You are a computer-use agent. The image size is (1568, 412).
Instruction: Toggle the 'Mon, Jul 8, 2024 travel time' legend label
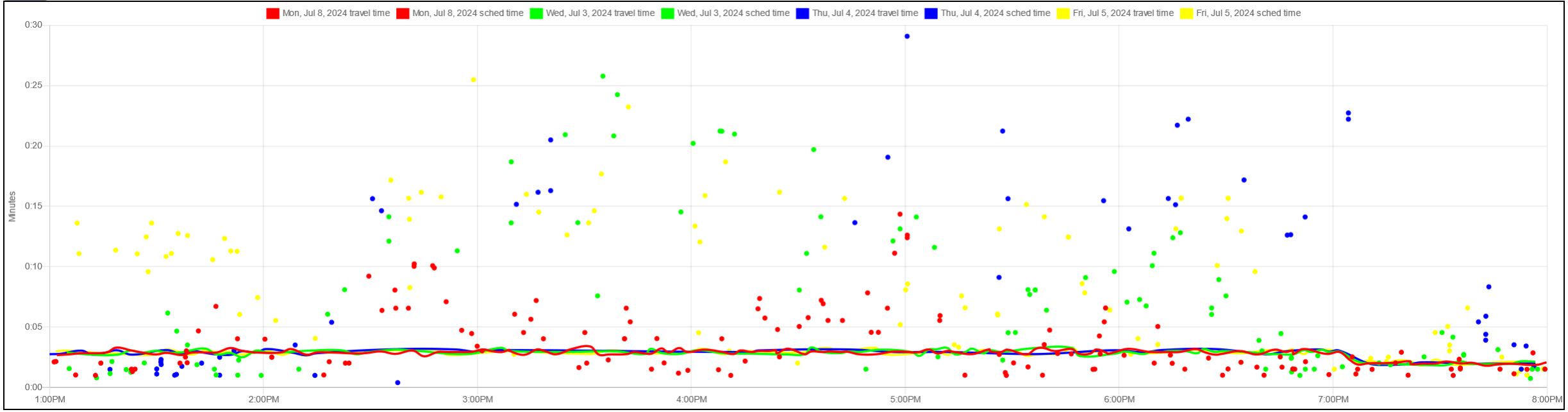coord(336,13)
